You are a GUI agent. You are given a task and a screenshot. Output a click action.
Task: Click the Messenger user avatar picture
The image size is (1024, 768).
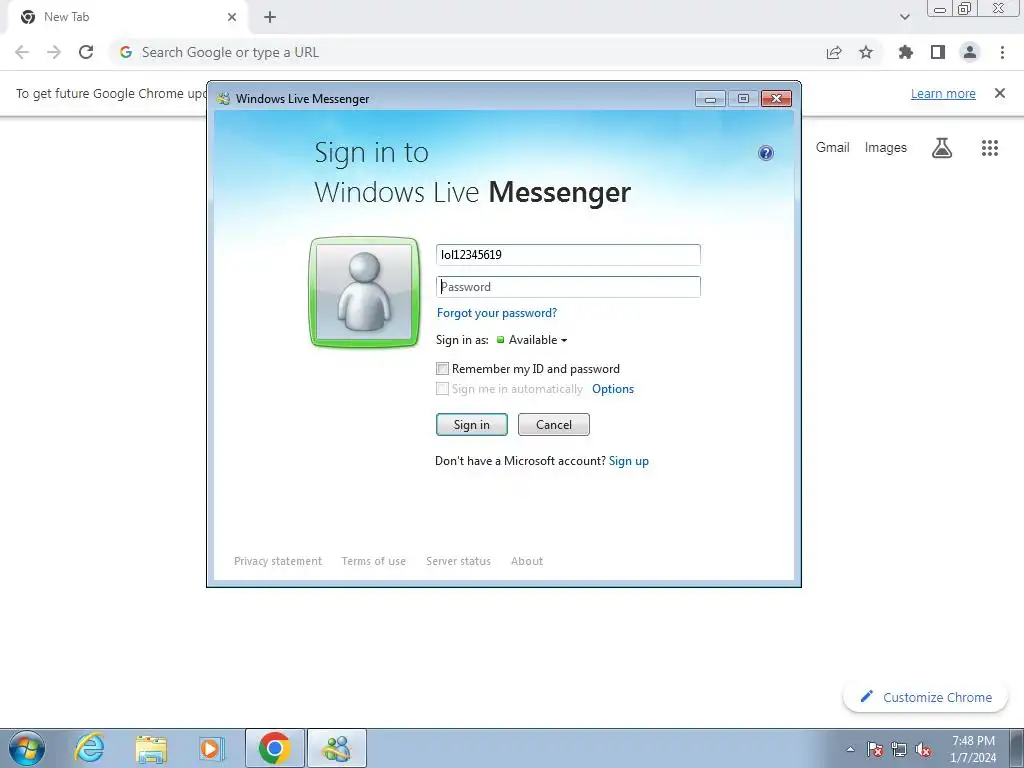(x=364, y=292)
